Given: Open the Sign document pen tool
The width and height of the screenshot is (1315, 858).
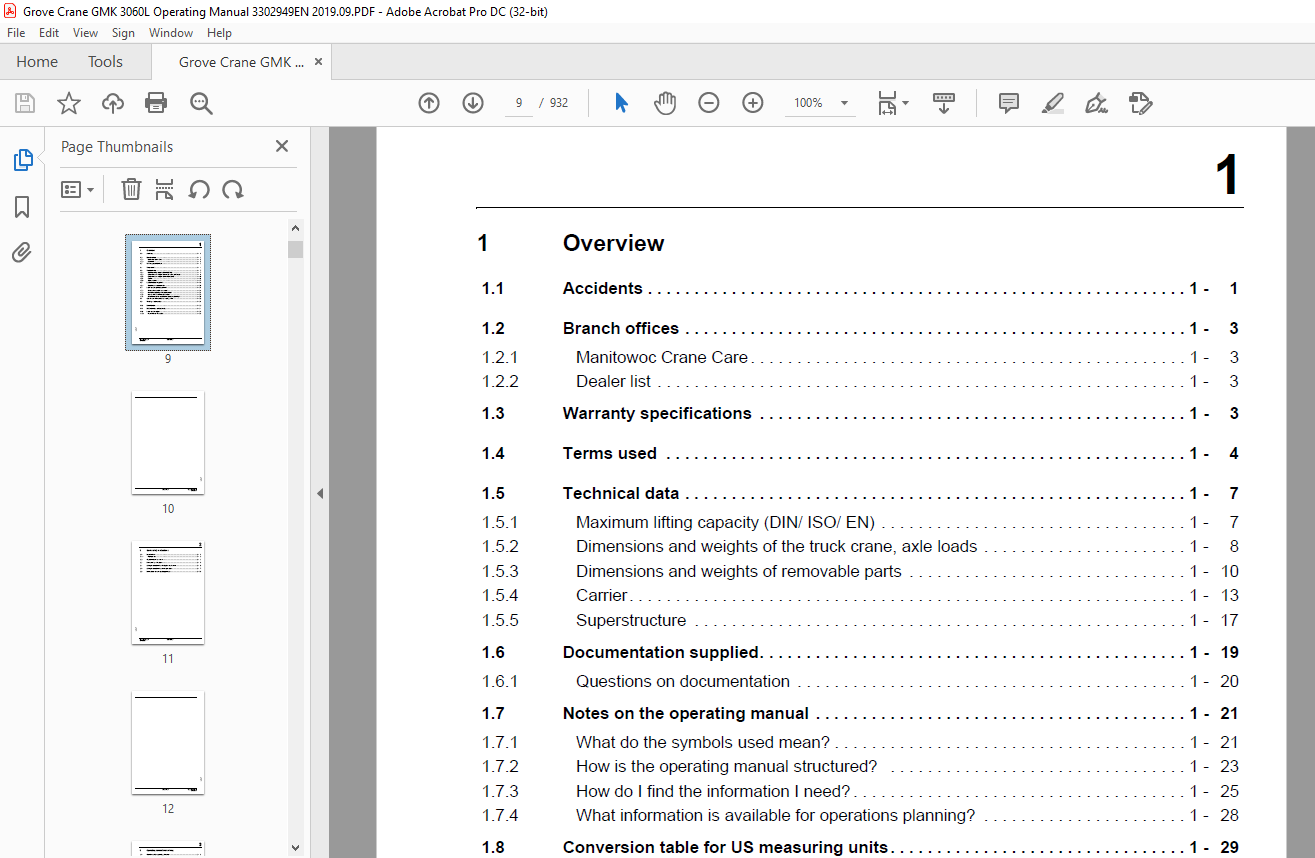Looking at the screenshot, I should point(1096,103).
